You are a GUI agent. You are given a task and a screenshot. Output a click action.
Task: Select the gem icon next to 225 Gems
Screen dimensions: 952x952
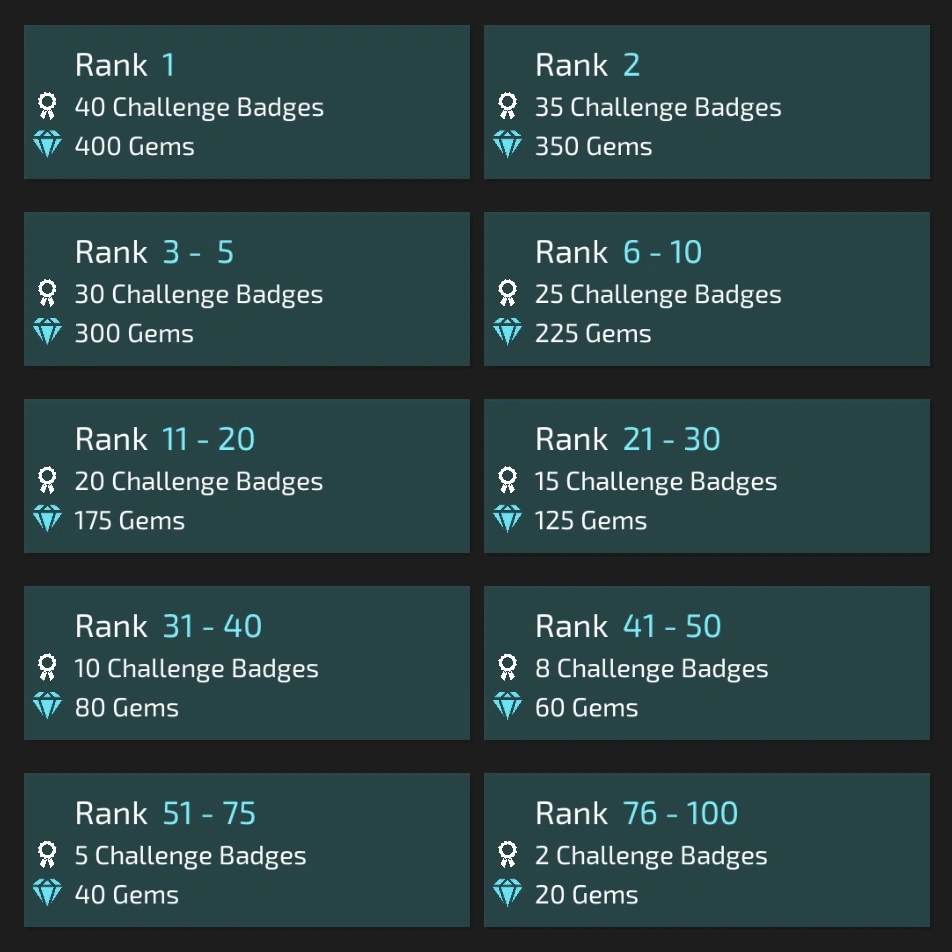point(506,332)
